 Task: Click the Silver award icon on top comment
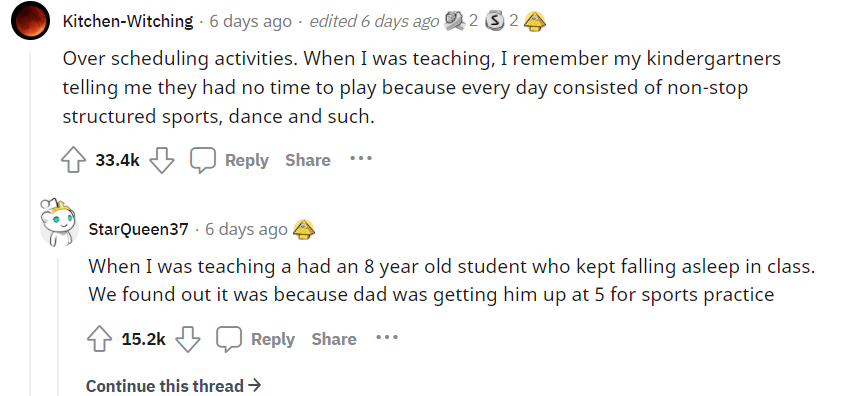coord(494,21)
